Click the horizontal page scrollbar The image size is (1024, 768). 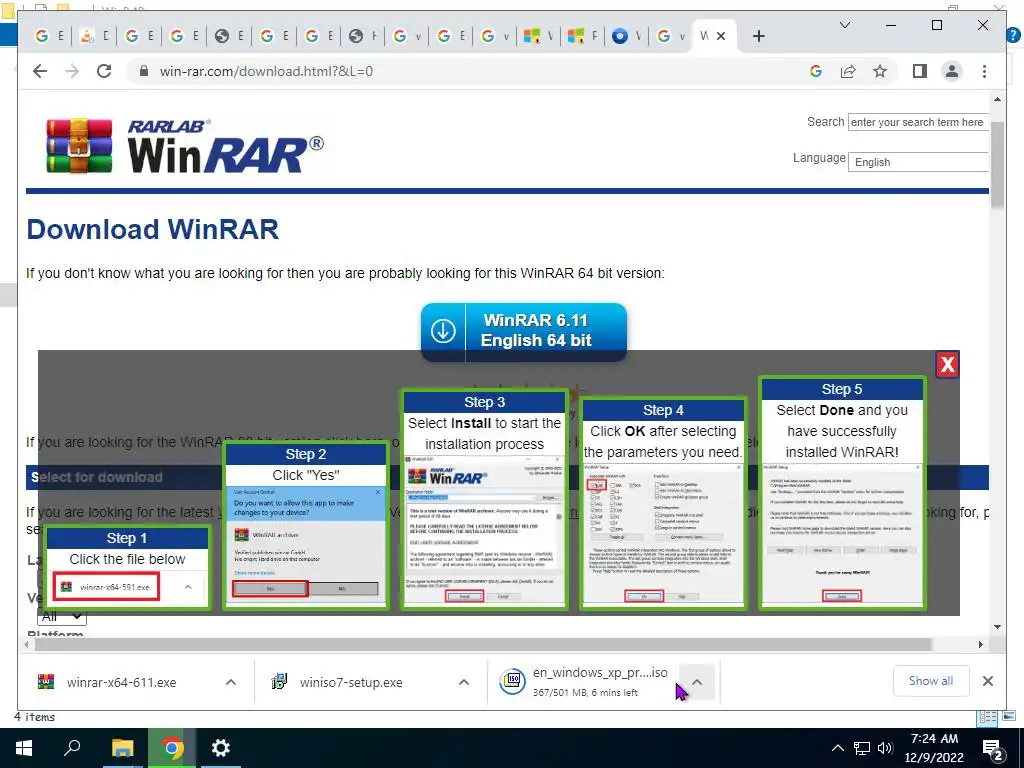coord(483,644)
